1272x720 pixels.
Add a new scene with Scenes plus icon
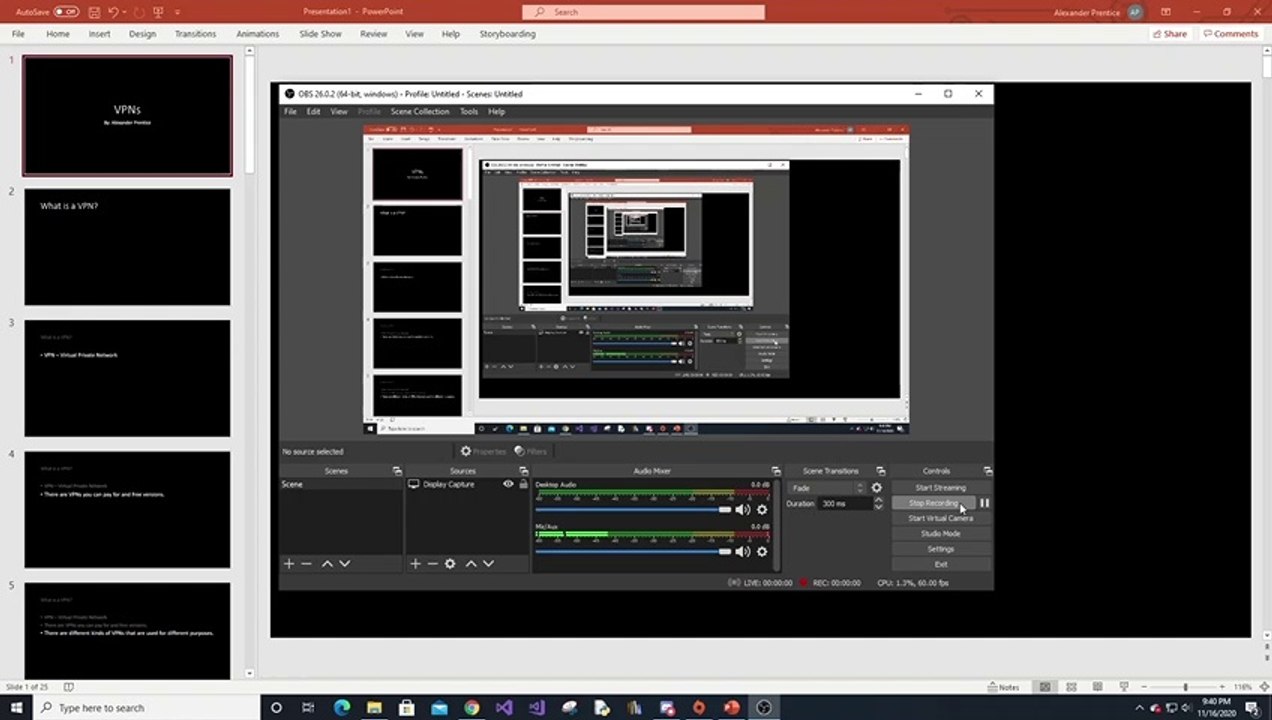pos(289,564)
